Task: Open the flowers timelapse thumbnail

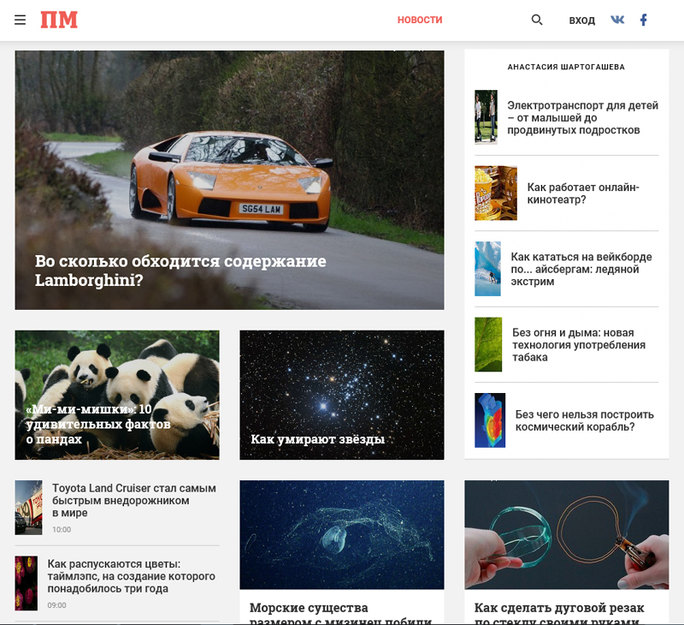Action: (x=26, y=583)
